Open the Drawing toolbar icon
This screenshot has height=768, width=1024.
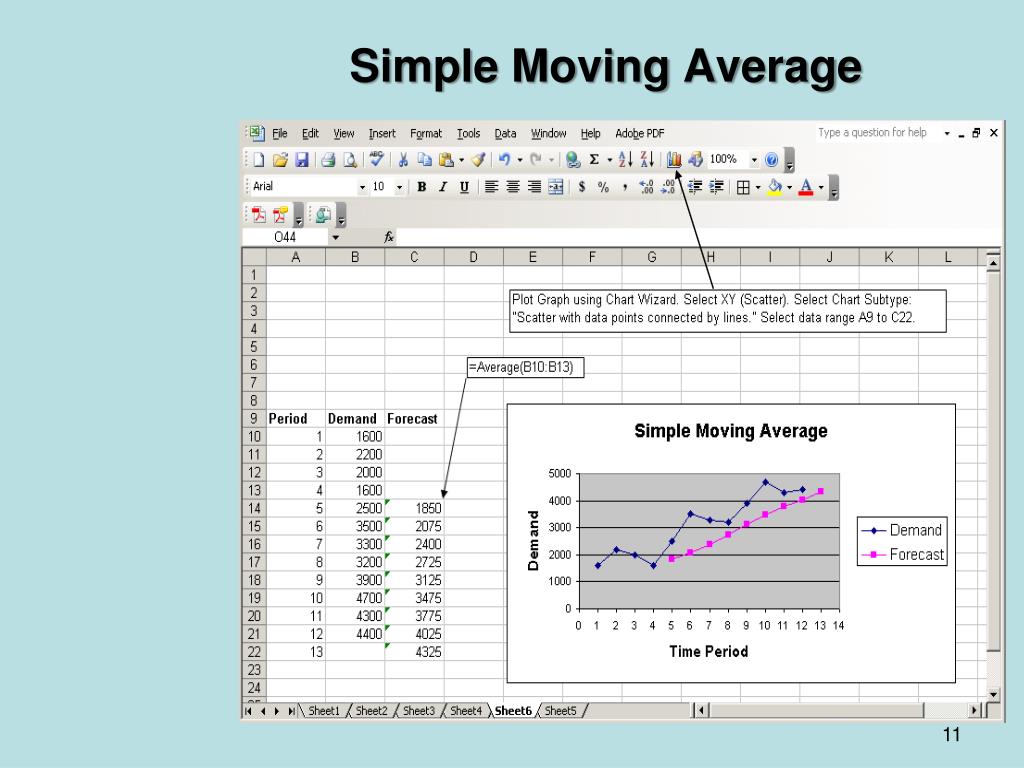(696, 159)
